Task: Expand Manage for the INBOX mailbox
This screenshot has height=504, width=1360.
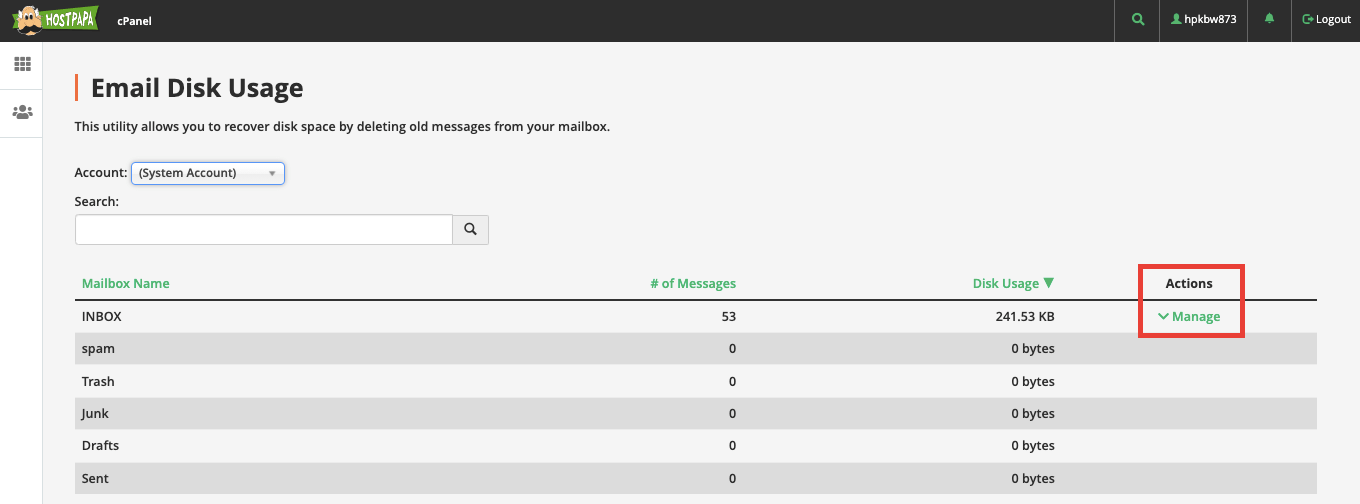Action: tap(1189, 316)
